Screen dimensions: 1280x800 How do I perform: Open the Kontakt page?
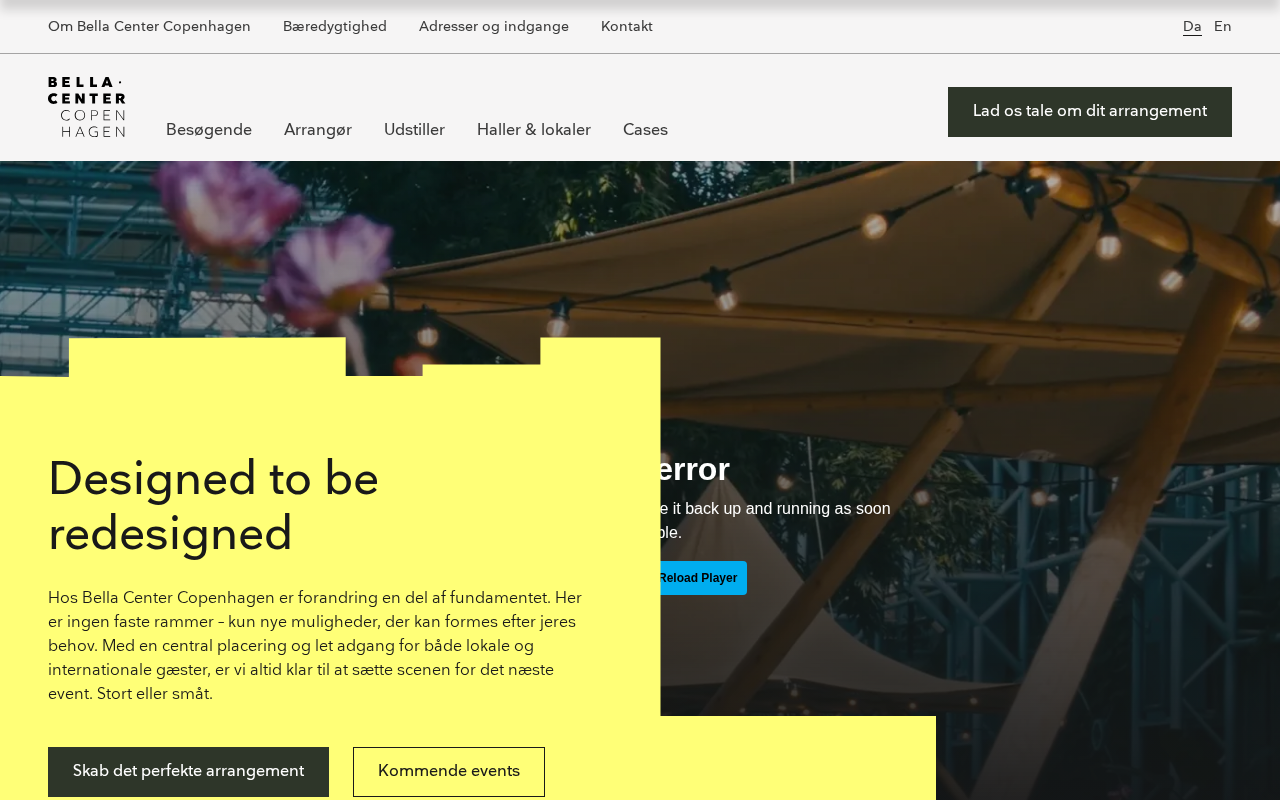(627, 27)
